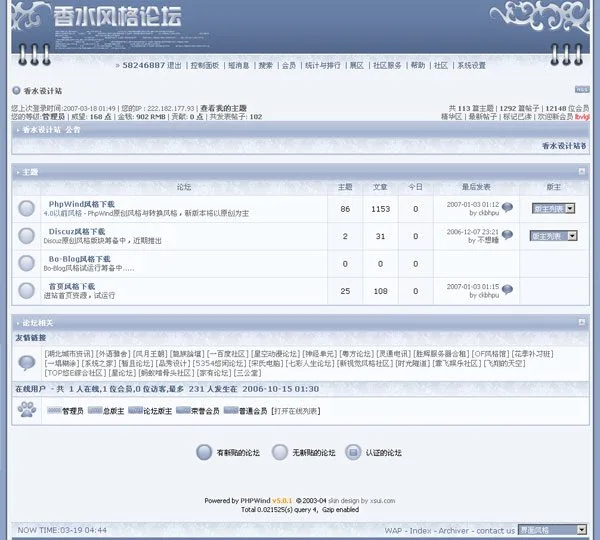Click the paw icon beside online users list
The image size is (600, 540).
click(x=27, y=409)
